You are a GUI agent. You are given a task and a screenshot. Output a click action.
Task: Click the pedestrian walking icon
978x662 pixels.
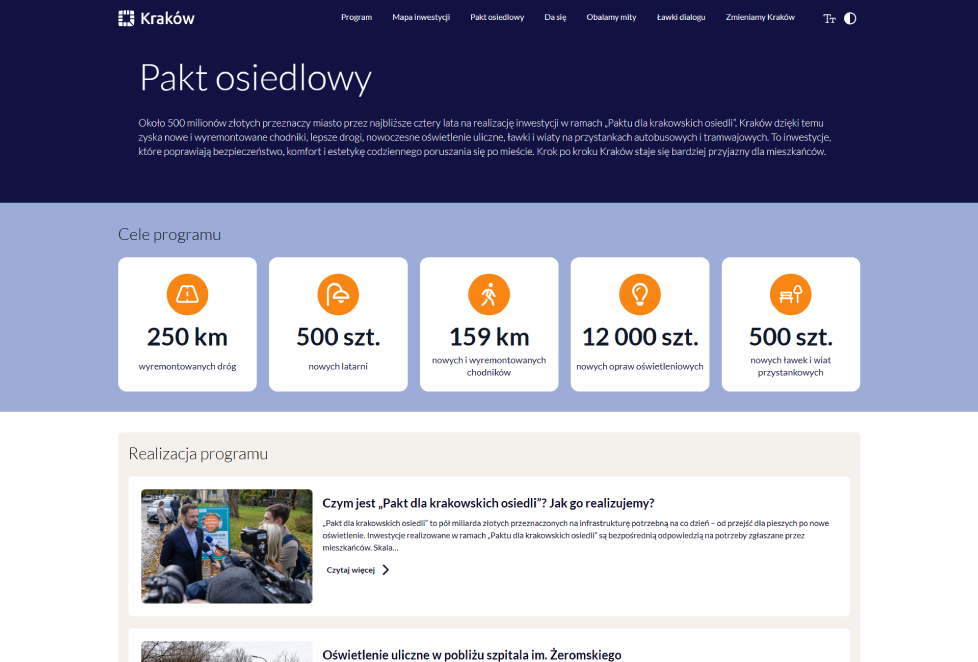489,294
